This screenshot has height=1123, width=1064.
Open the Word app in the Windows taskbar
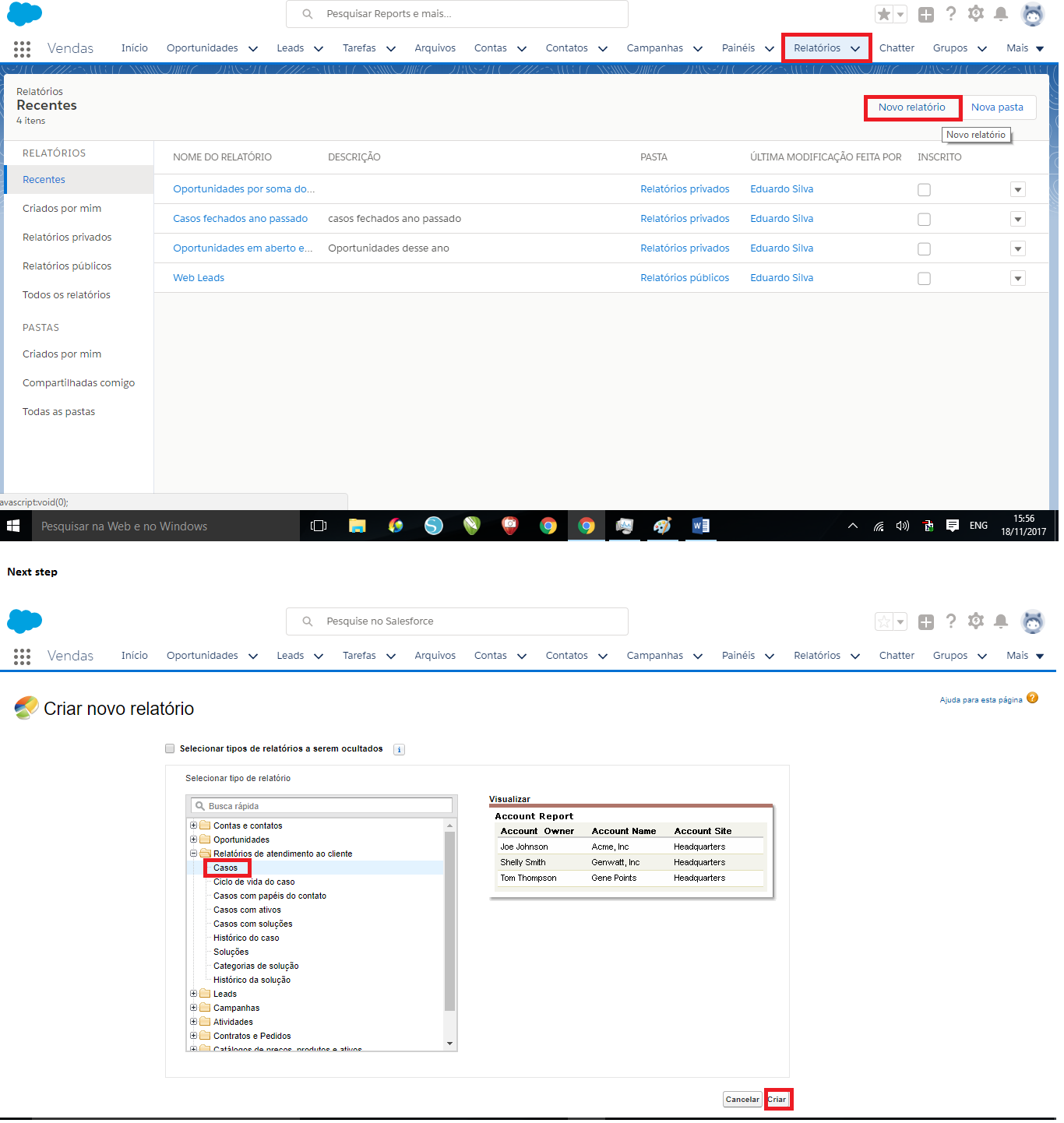pyautogui.click(x=700, y=526)
